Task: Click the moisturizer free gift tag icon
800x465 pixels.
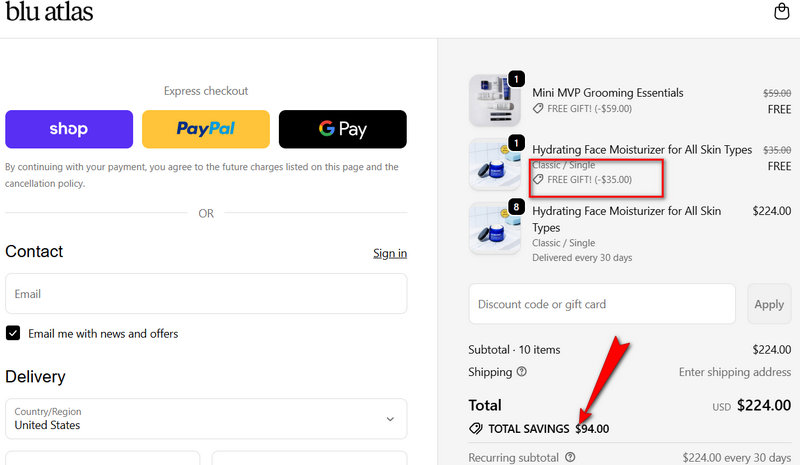Action: [538, 180]
